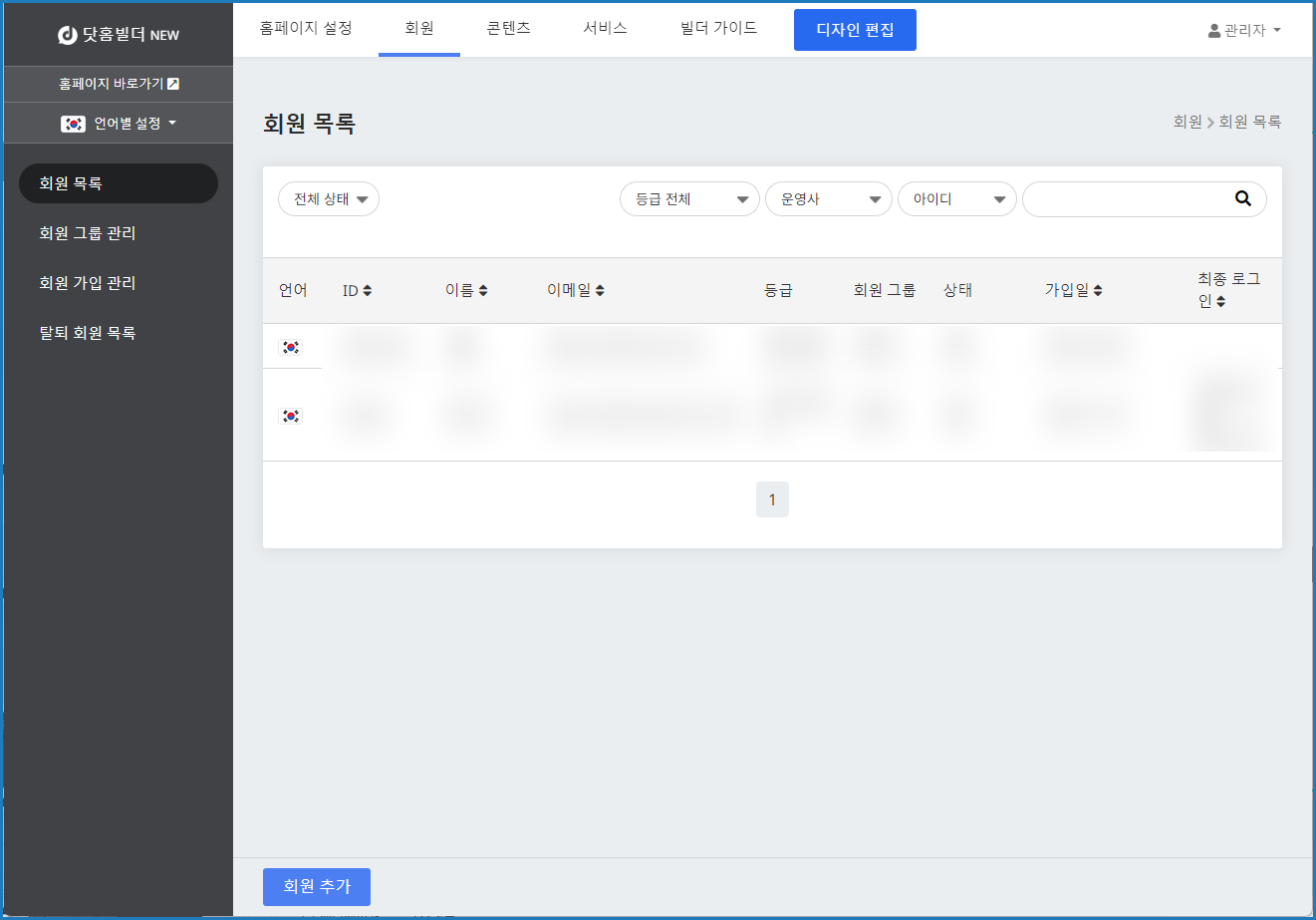Sort by 최종 로그인 column arrows

(x=1221, y=302)
